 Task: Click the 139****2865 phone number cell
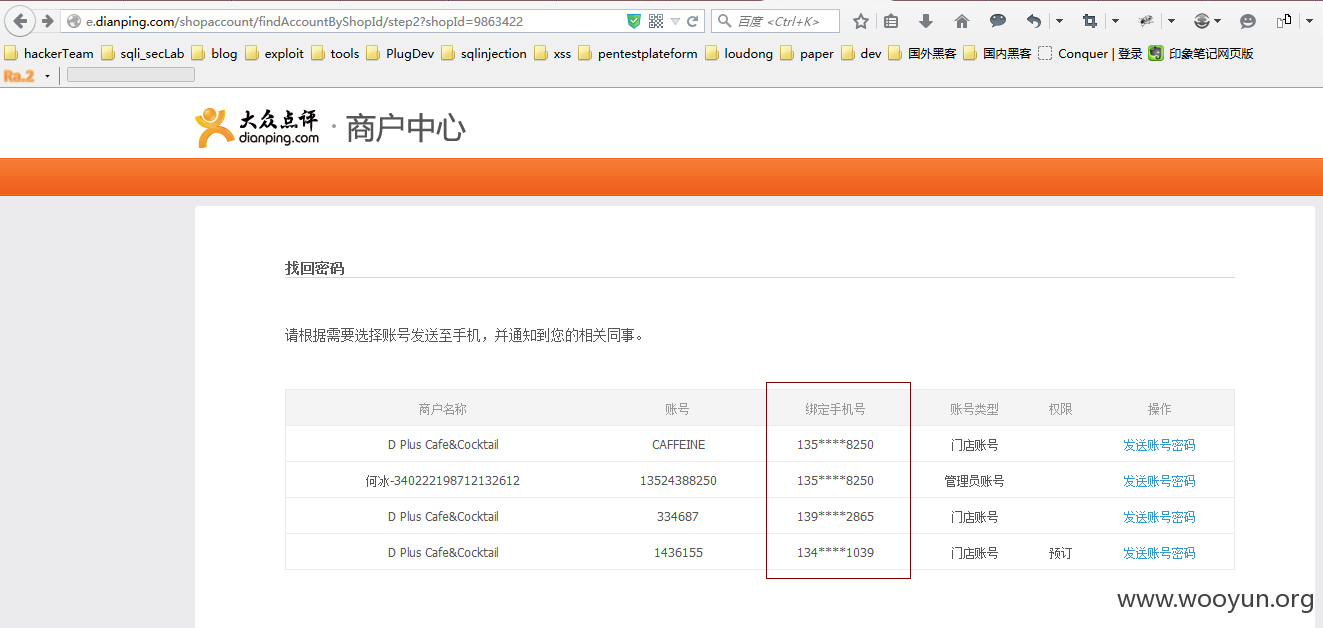click(x=835, y=517)
